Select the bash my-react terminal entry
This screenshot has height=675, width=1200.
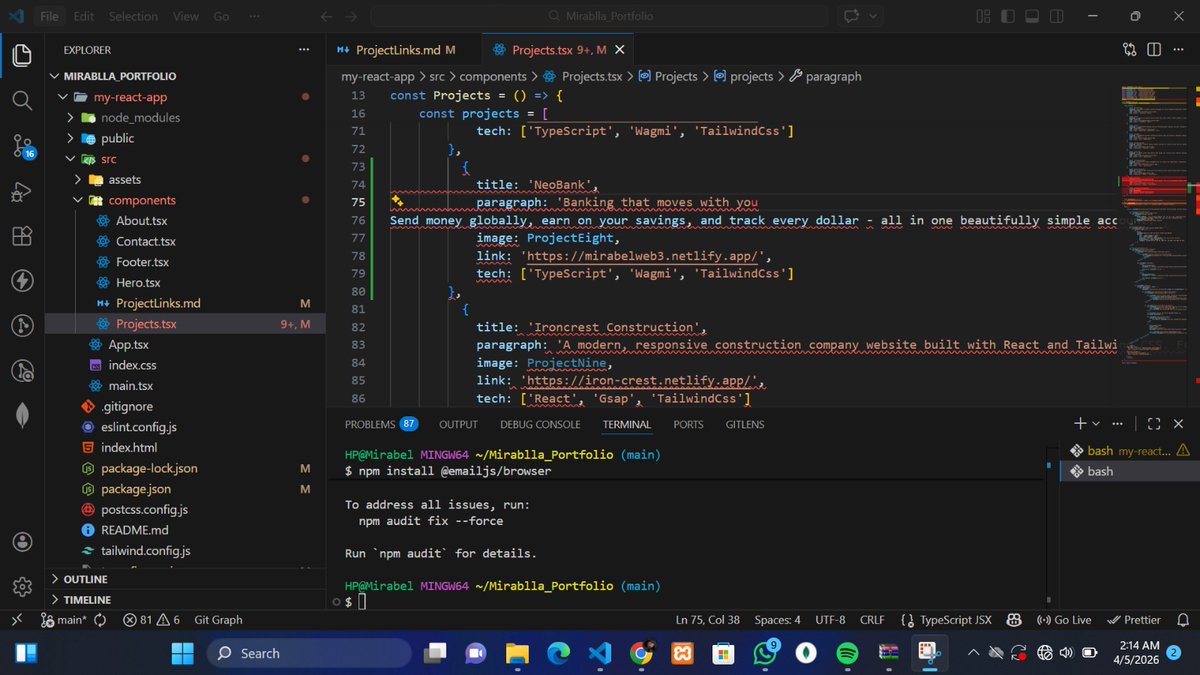coord(1128,451)
